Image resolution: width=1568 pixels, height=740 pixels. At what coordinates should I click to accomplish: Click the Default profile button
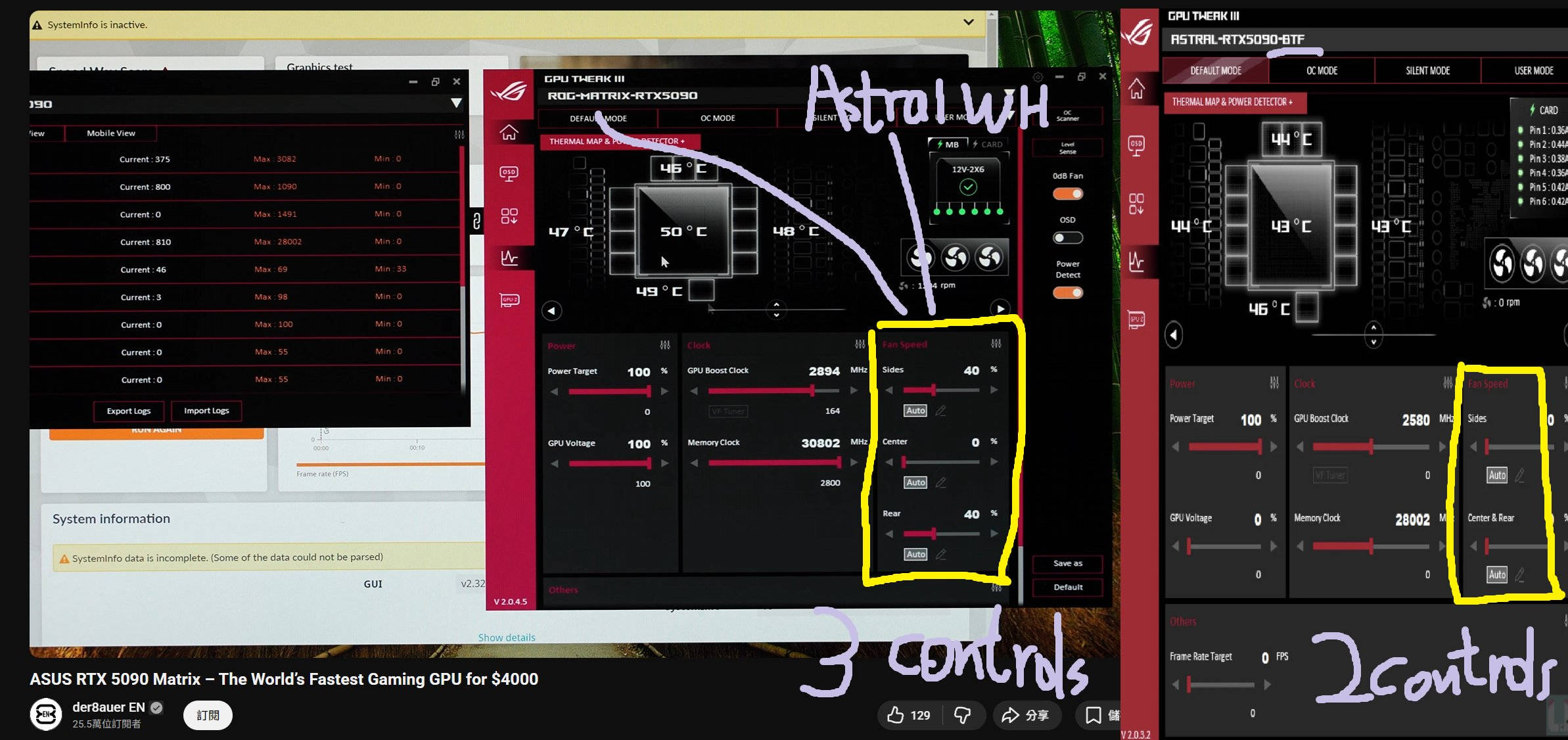[1067, 587]
